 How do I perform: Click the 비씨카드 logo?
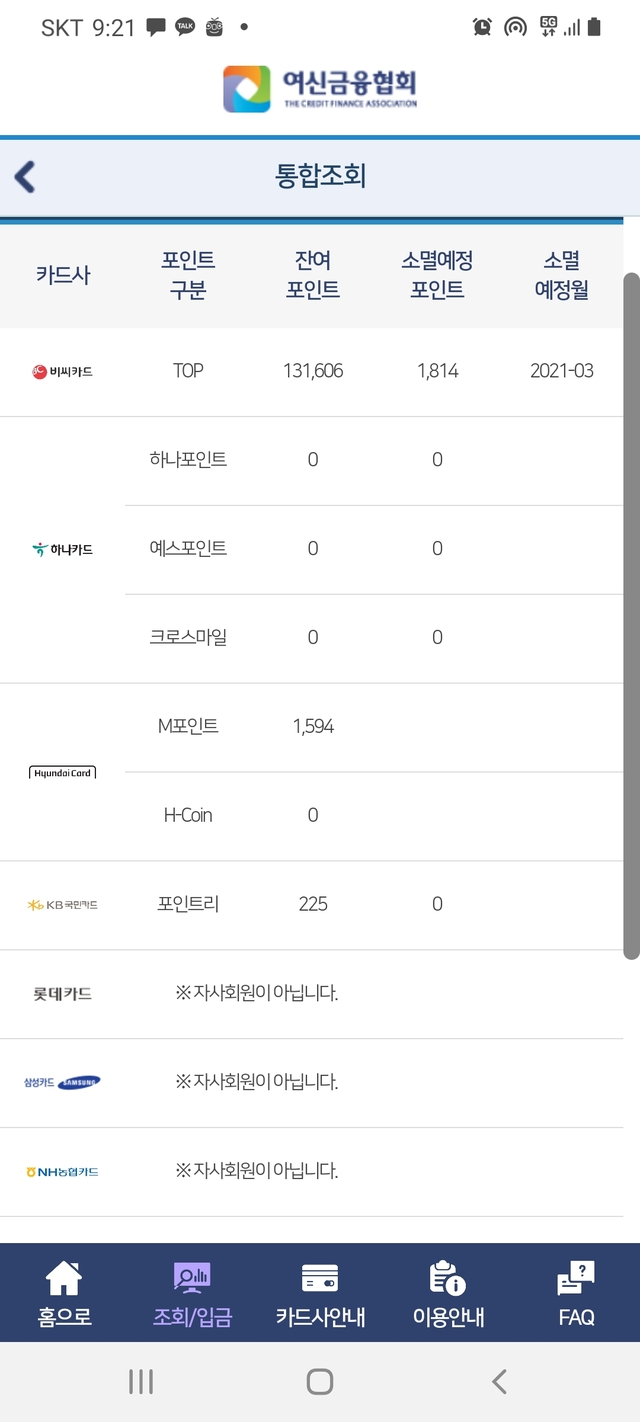(x=60, y=370)
